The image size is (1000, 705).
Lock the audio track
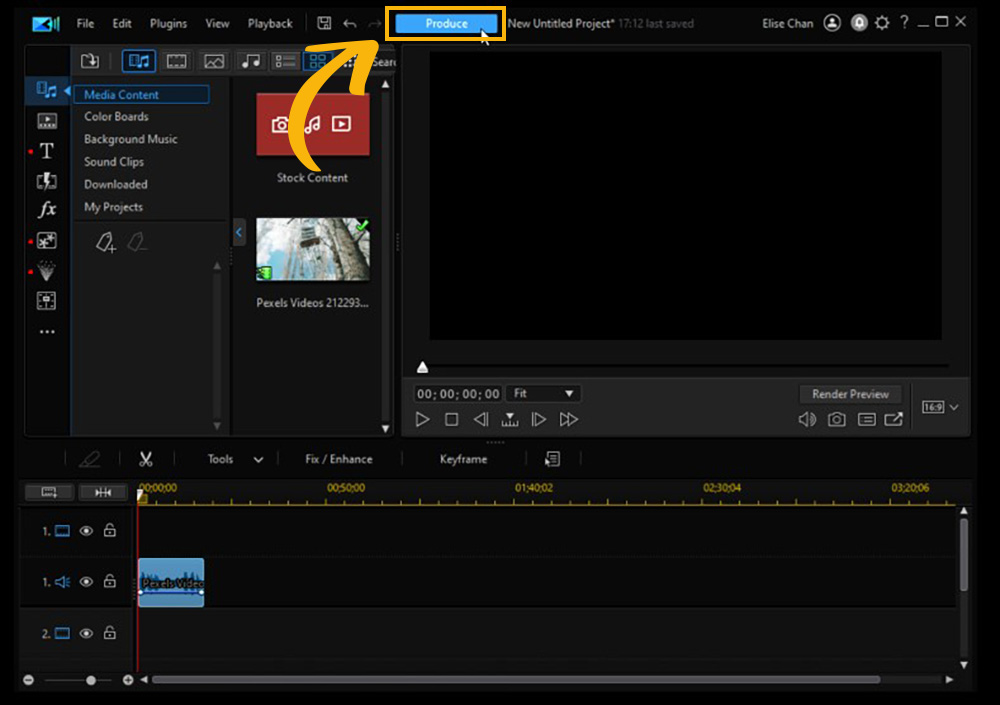110,581
